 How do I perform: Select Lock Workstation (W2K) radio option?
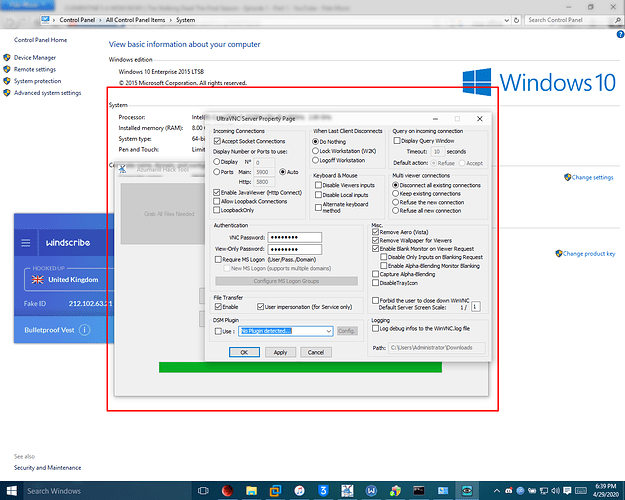click(315, 151)
